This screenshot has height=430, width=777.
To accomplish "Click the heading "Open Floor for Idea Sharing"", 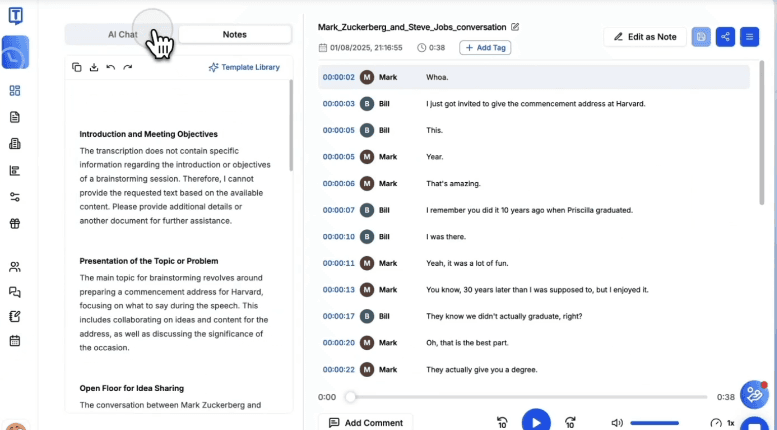I will (x=132, y=388).
